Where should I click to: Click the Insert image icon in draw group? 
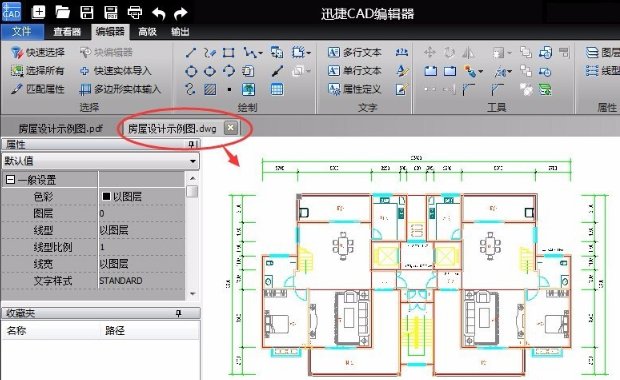coord(249,89)
